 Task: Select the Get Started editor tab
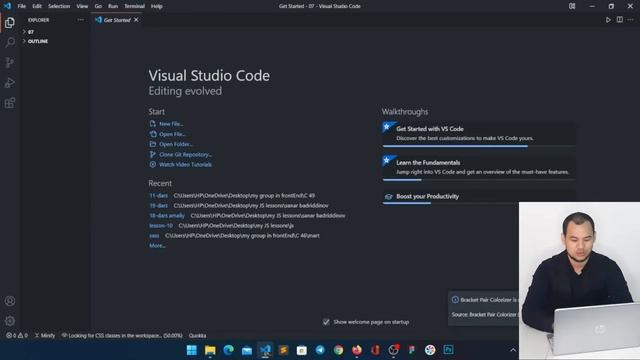[117, 20]
